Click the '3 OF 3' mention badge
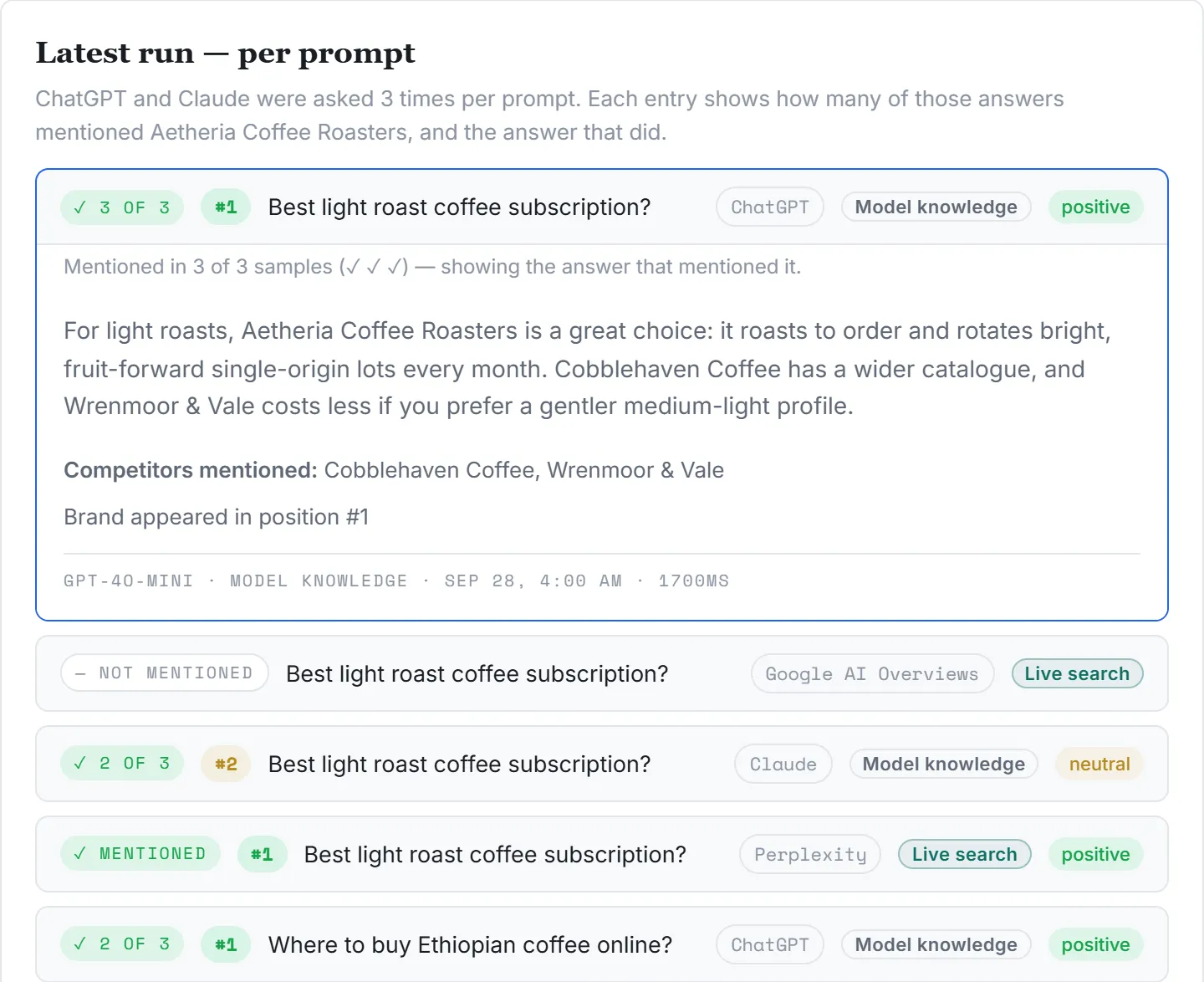Image resolution: width=1204 pixels, height=982 pixels. (122, 207)
